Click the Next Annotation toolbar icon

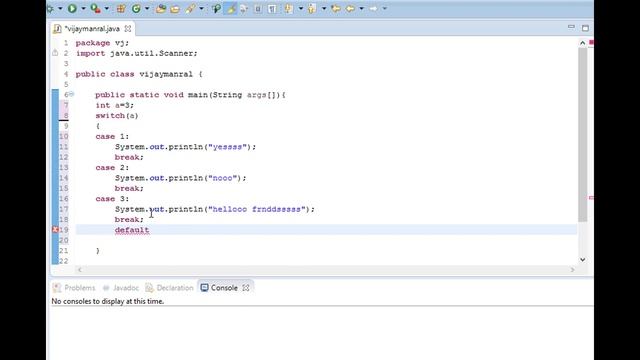289,8
